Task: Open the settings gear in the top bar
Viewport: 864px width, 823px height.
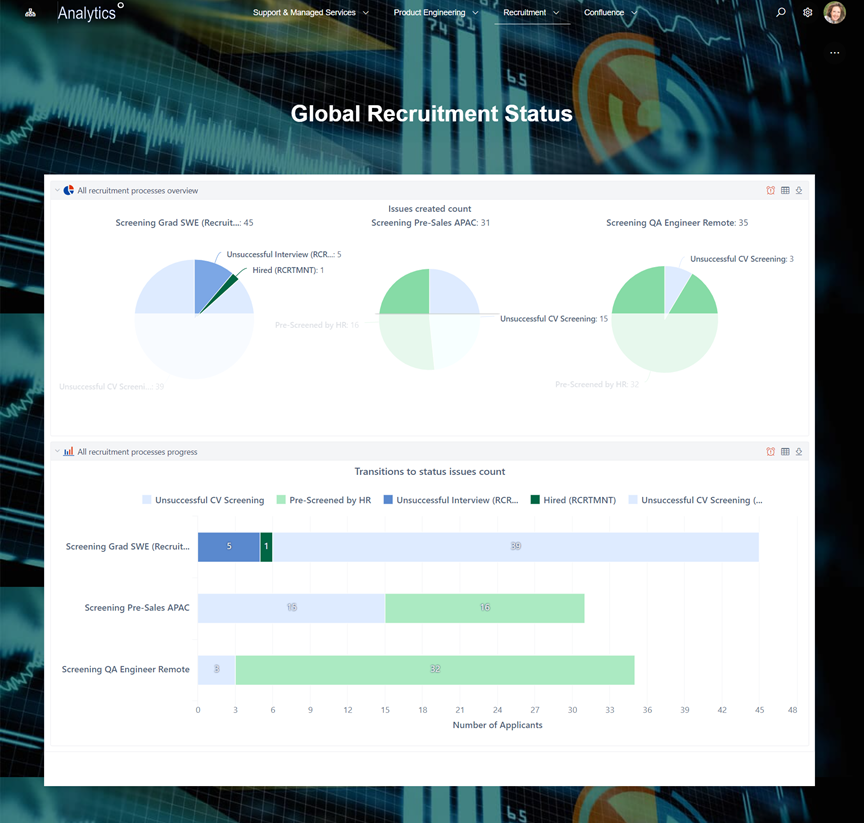Action: (807, 12)
